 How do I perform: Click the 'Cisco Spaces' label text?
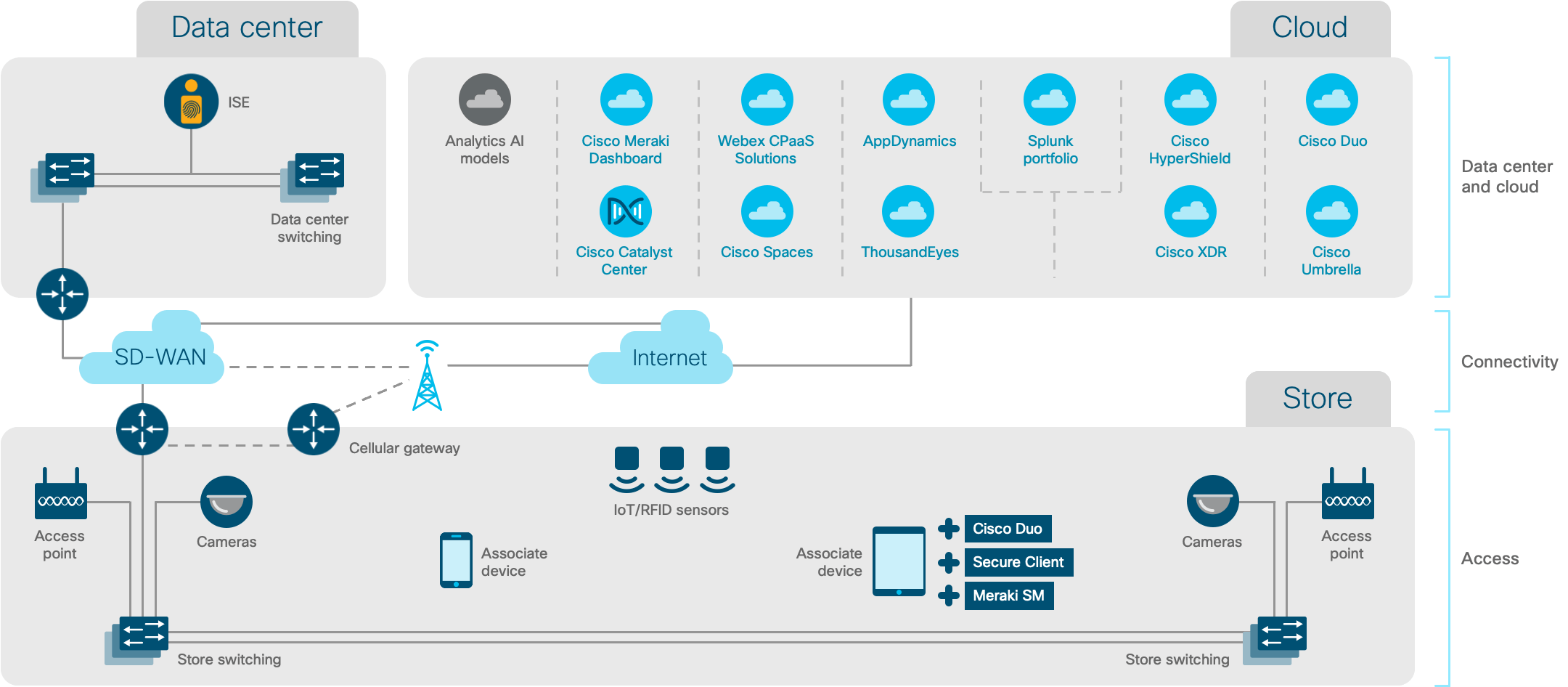[x=767, y=252]
